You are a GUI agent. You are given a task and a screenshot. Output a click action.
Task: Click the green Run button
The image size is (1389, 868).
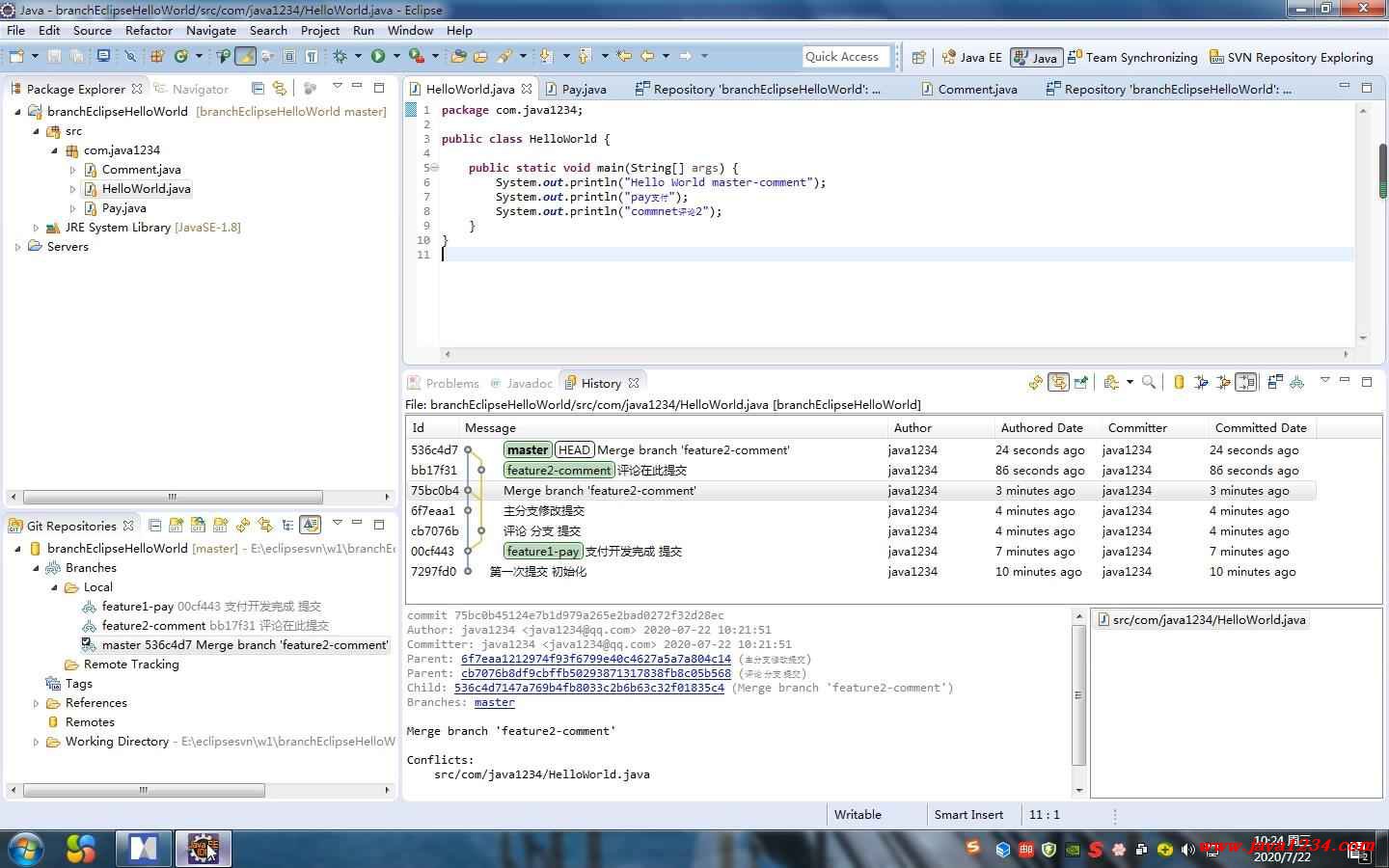(x=377, y=56)
